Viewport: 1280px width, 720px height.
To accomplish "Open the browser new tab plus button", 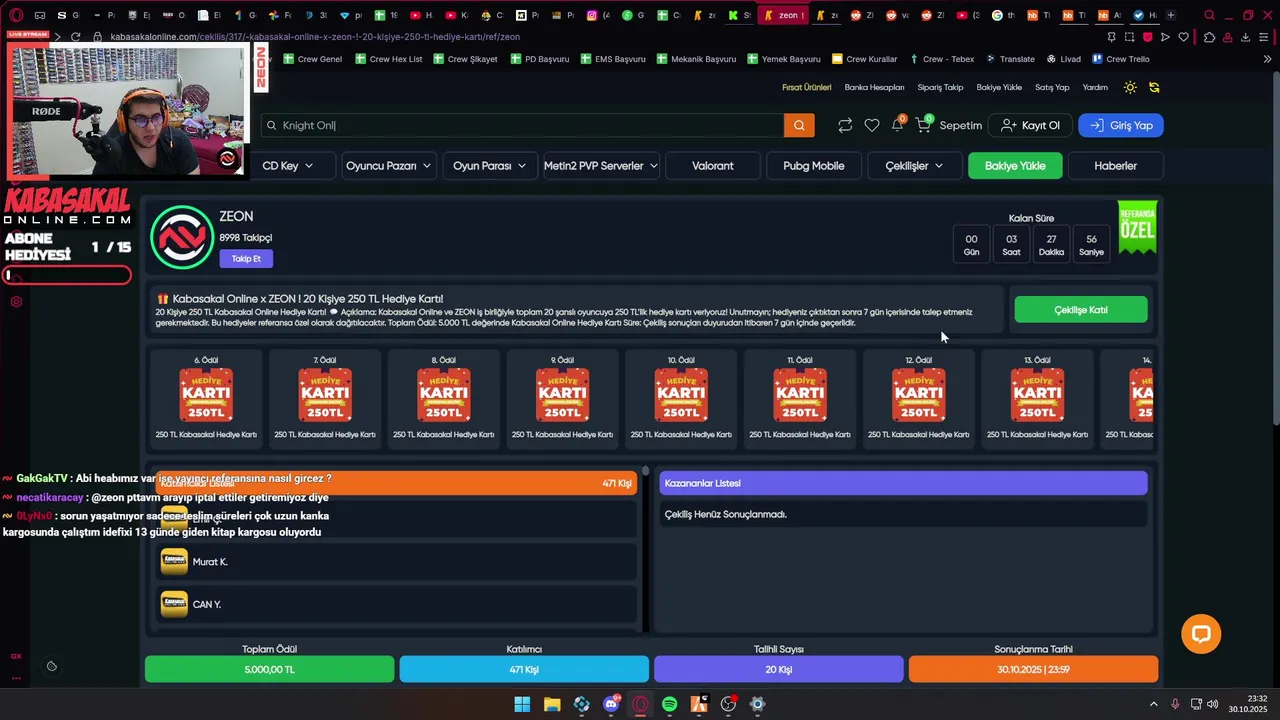I will click(x=1171, y=15).
